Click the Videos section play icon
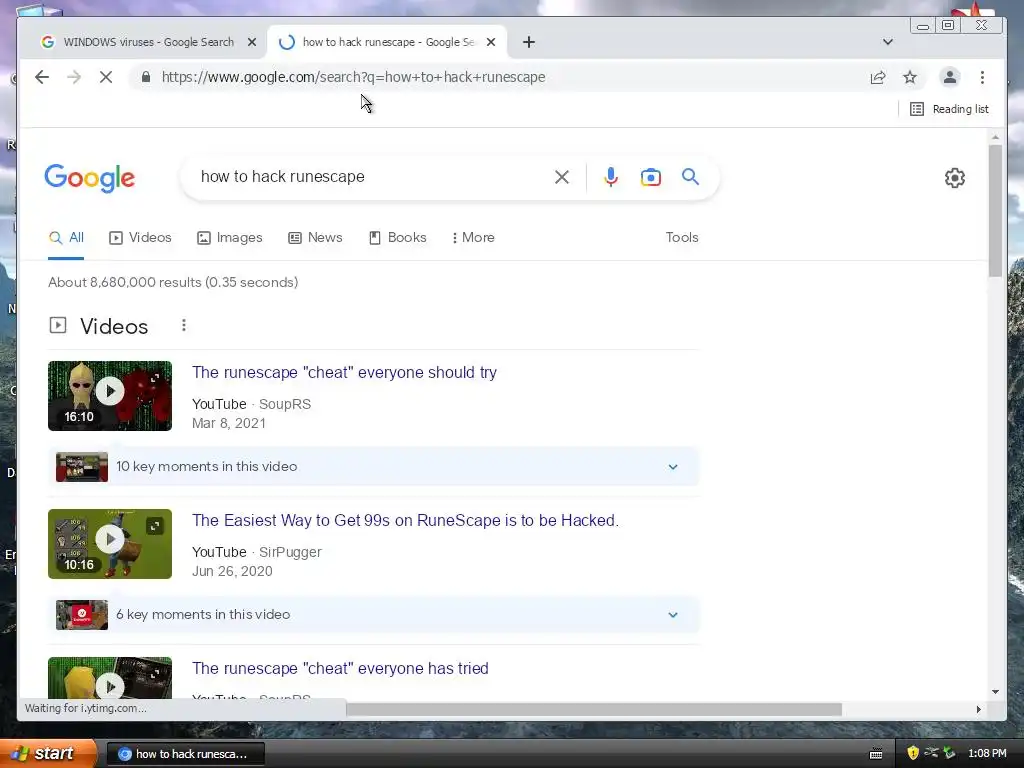Viewport: 1024px width, 768px height. coord(57,325)
